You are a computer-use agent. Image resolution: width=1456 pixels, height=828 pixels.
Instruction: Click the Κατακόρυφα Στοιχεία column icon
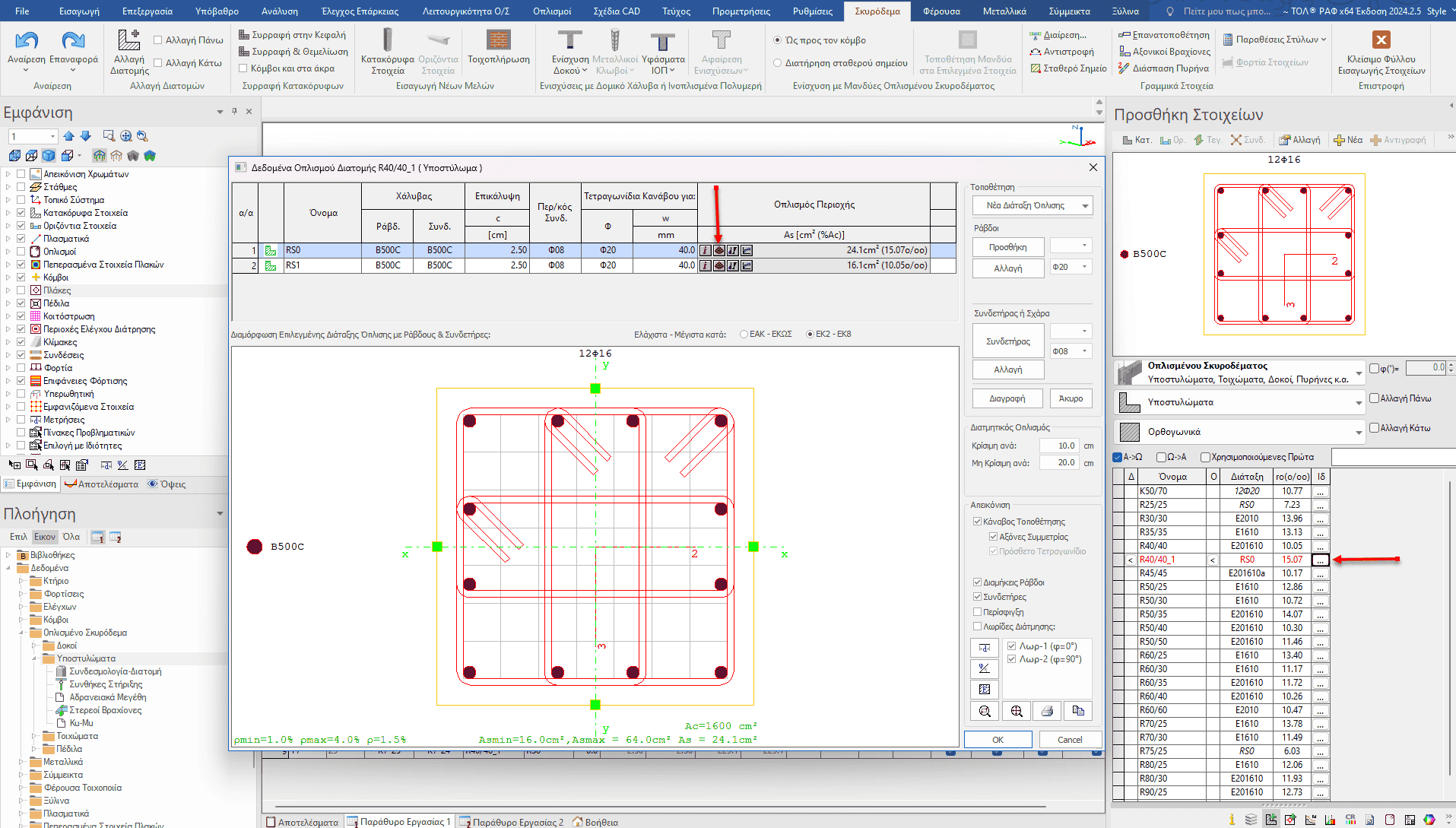387,40
